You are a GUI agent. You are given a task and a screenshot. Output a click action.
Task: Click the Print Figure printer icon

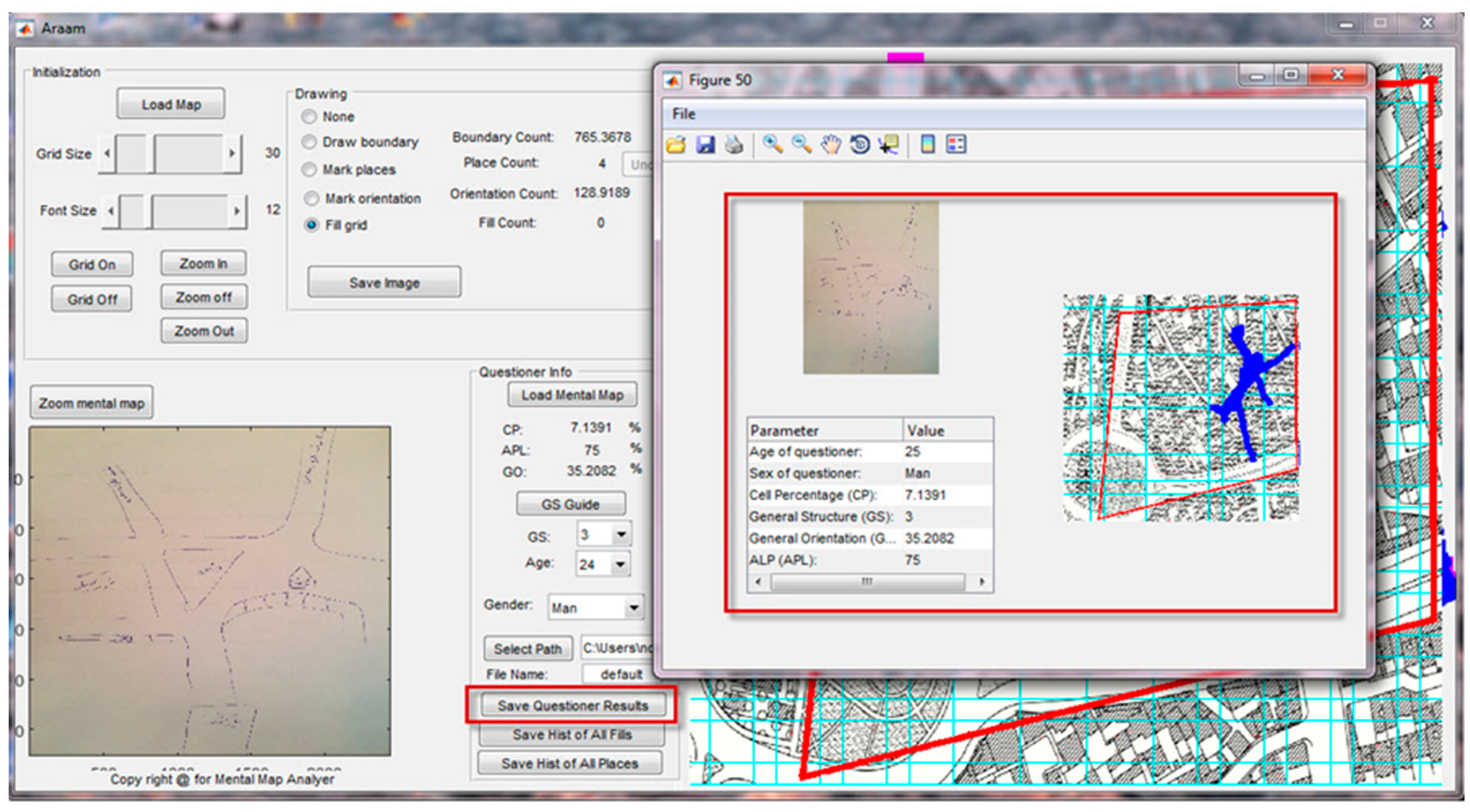[x=734, y=145]
